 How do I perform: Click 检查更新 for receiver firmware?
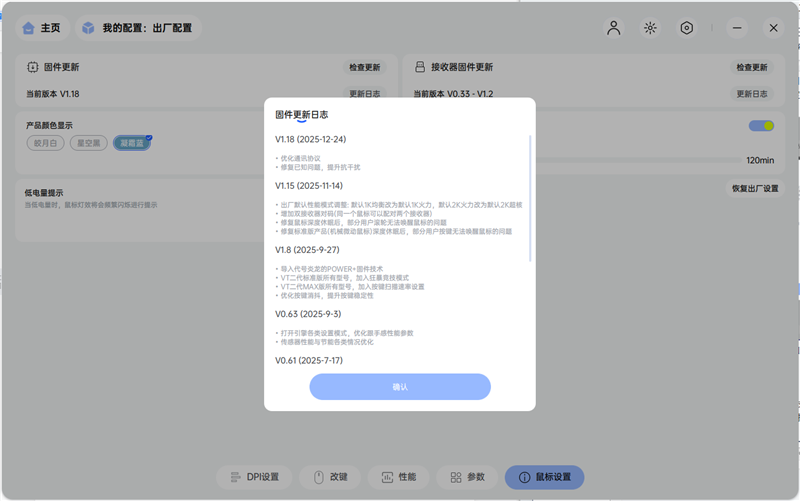coord(752,67)
